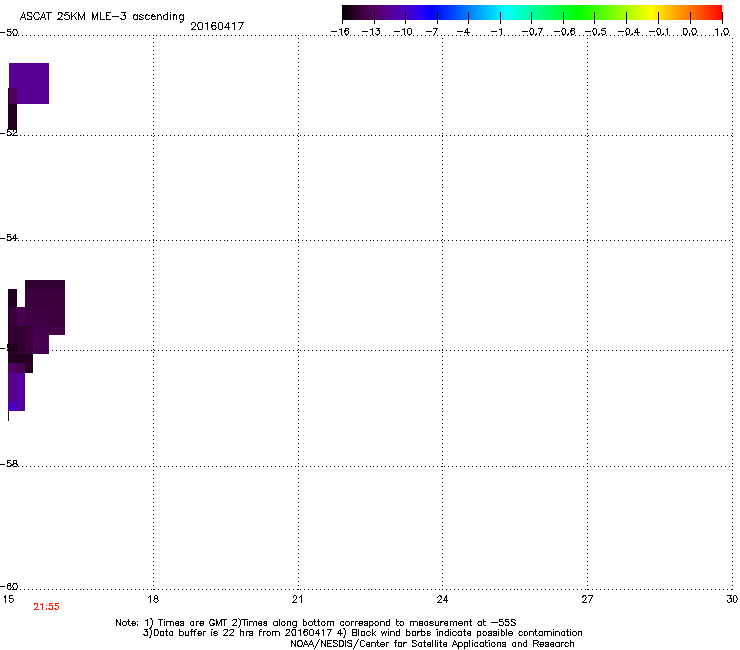This screenshot has width=740, height=650.
Task: Click latitude axis label -52
Action: tap(9, 133)
